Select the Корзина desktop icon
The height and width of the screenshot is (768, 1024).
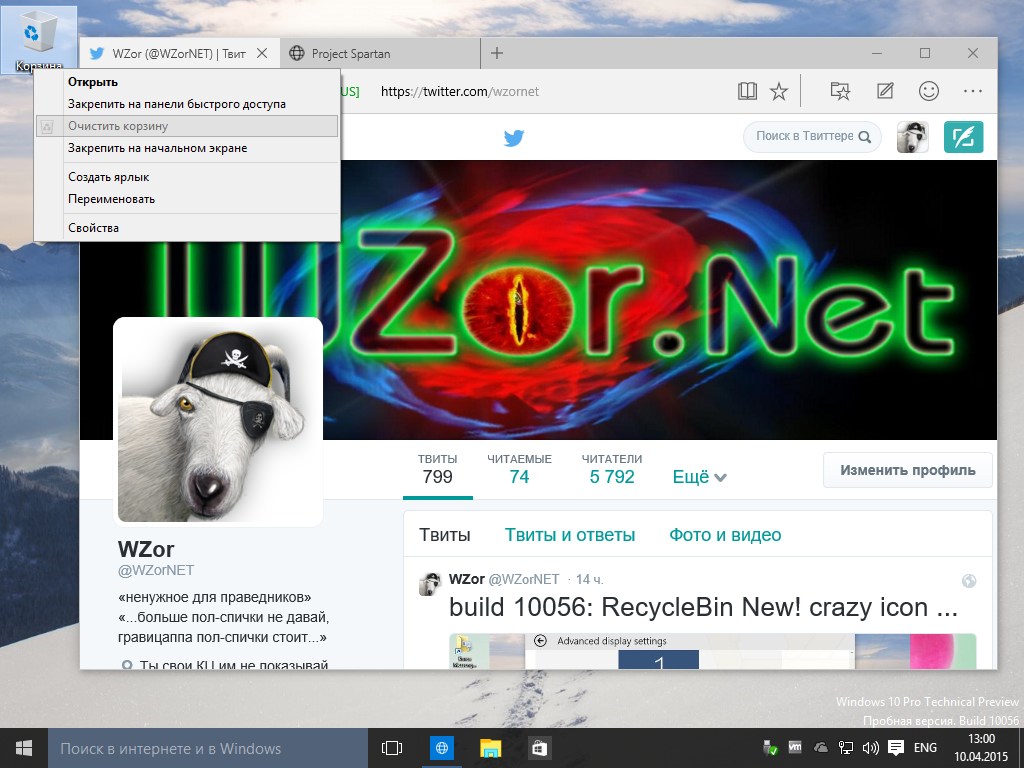[x=39, y=40]
